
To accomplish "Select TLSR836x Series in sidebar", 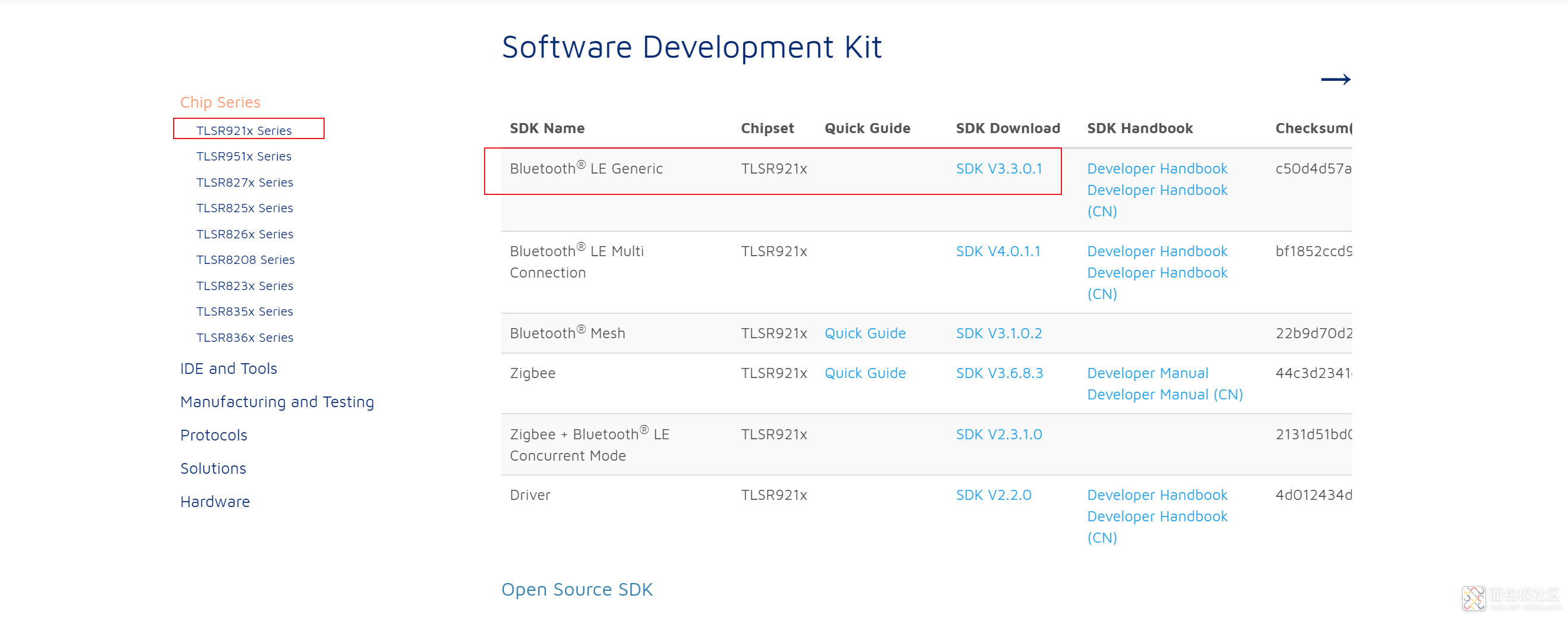I will [244, 337].
